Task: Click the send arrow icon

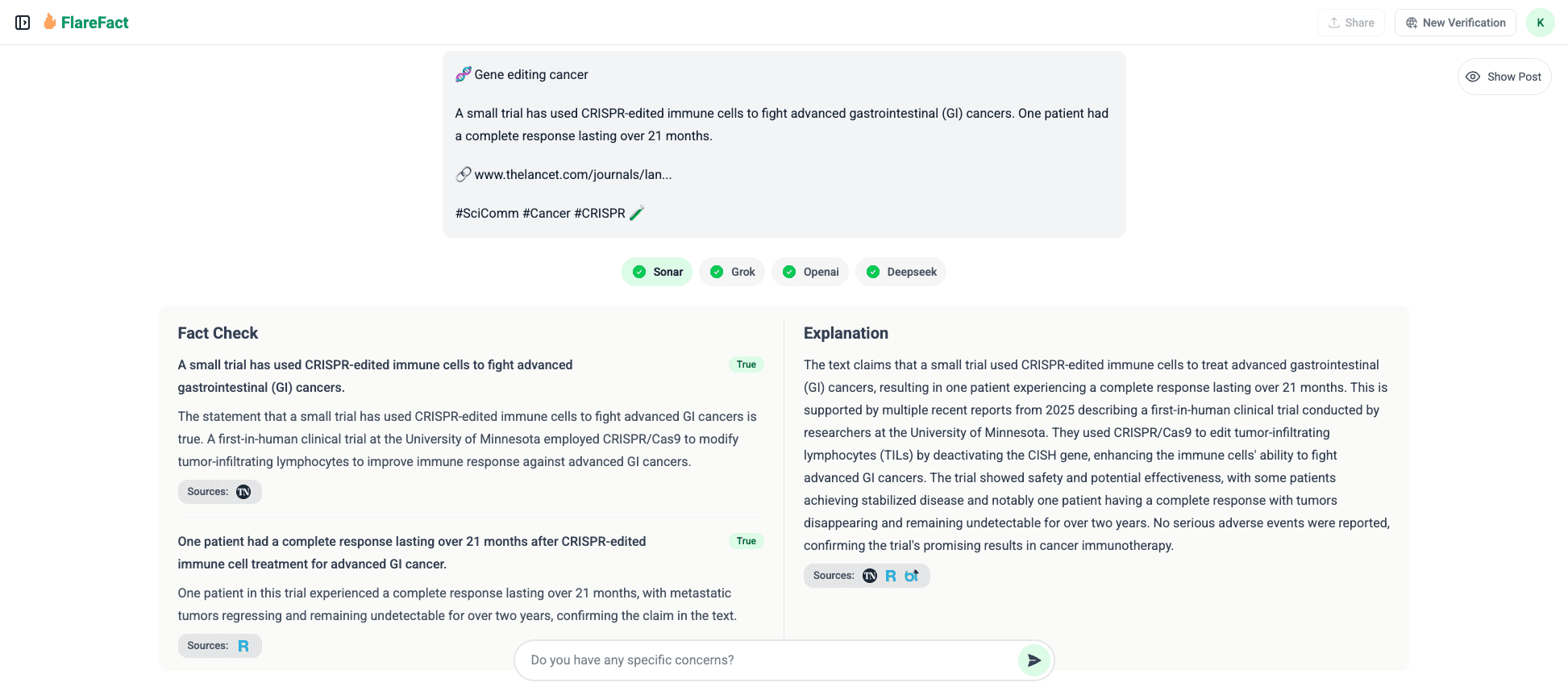Action: click(x=1034, y=660)
